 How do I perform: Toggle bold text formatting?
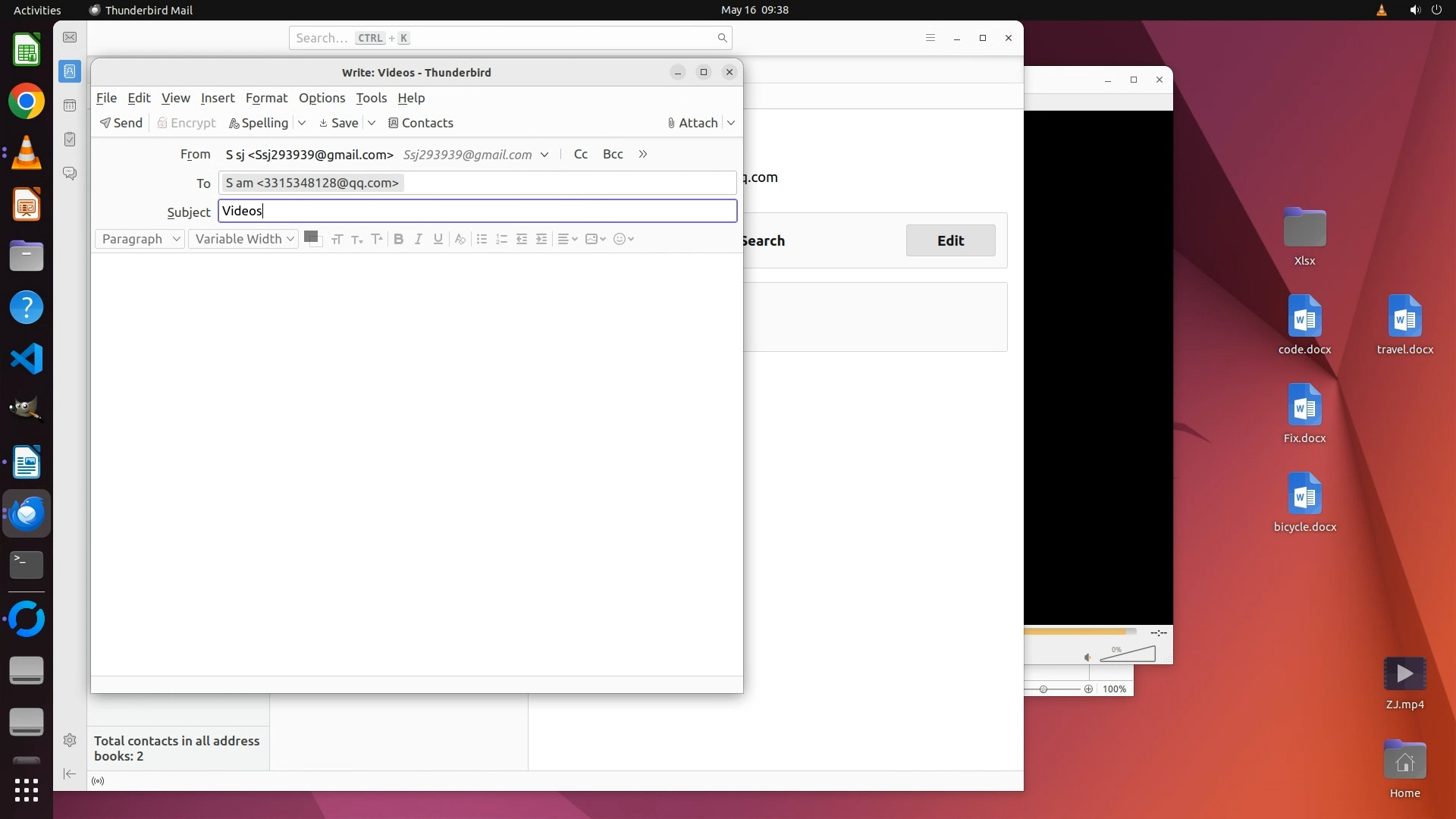[398, 239]
